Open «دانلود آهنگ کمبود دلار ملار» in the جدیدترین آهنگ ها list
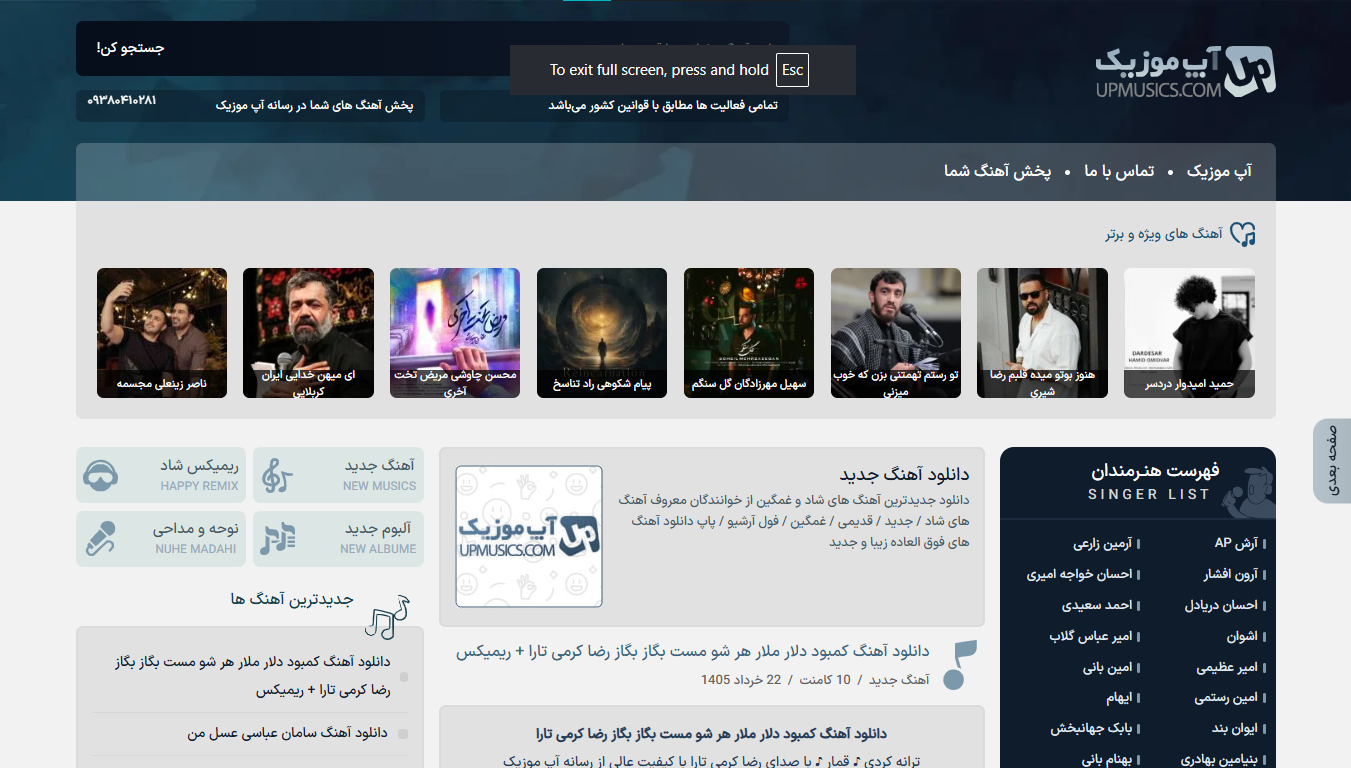The image size is (1351, 768). tap(254, 676)
